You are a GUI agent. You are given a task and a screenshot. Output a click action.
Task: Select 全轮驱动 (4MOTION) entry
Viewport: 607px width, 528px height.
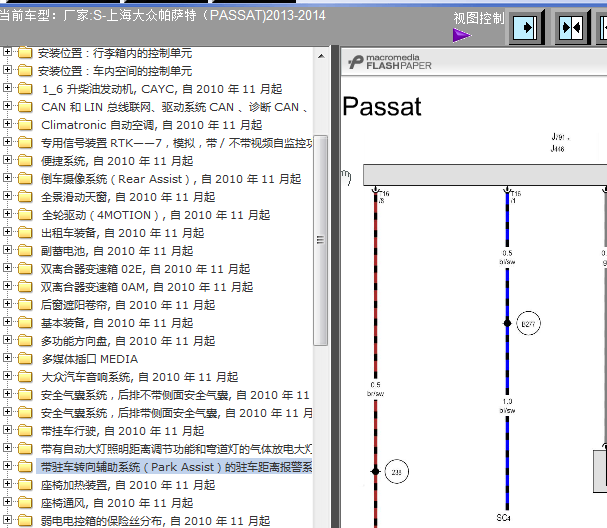[x=156, y=215]
